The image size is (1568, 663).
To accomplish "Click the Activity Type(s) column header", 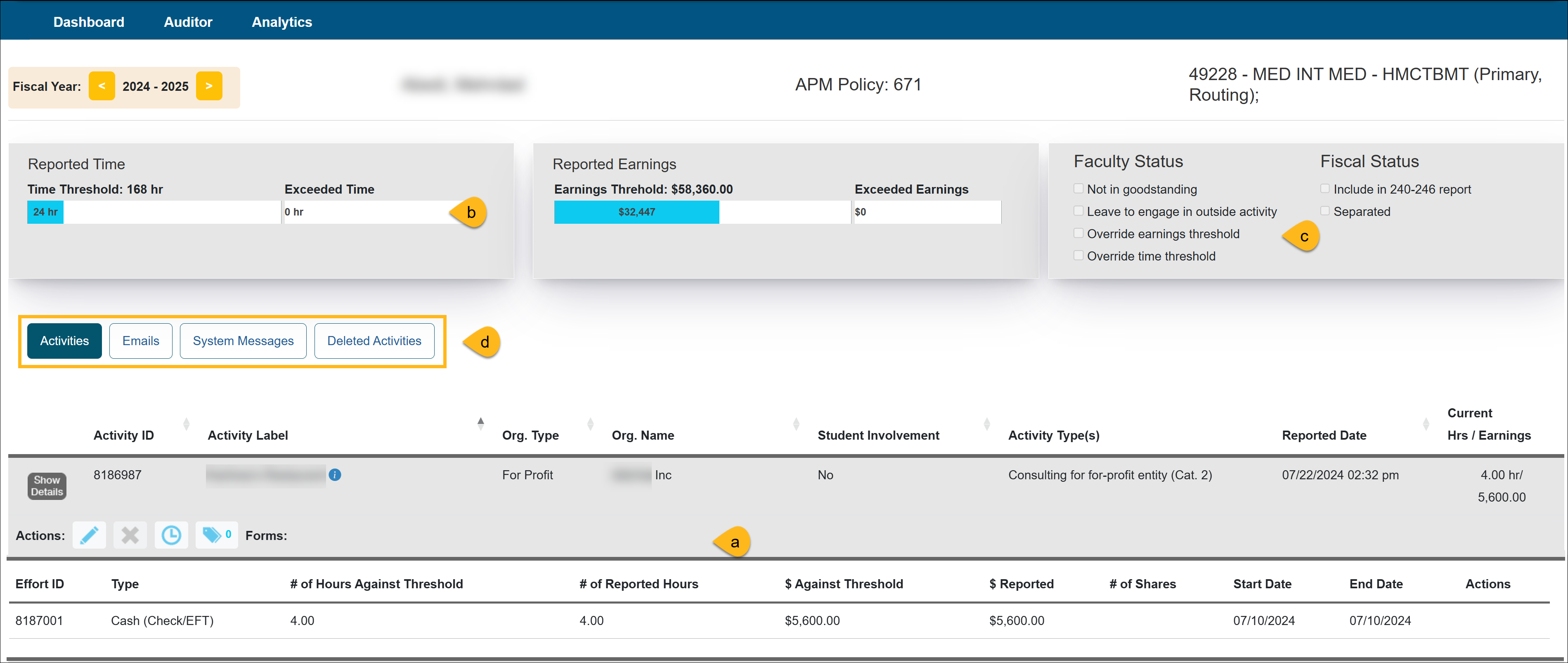I will pos(1054,435).
